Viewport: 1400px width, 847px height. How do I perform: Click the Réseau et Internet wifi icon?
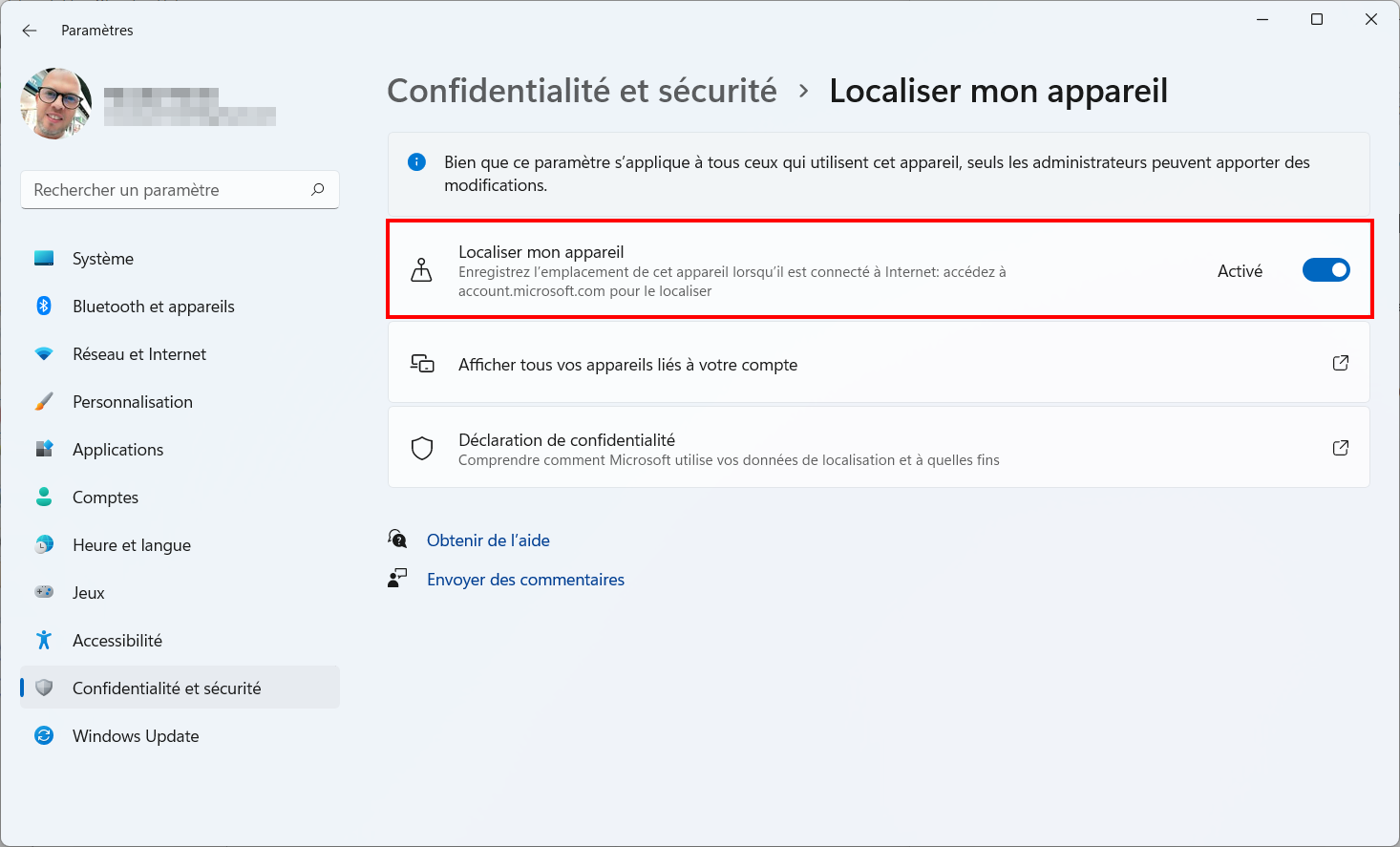click(44, 353)
